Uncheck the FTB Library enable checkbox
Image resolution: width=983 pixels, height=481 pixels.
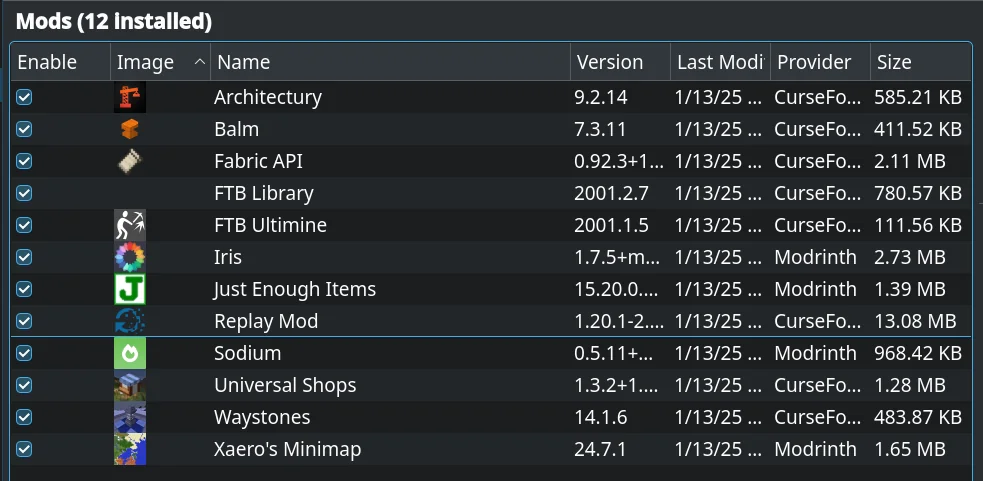25,193
